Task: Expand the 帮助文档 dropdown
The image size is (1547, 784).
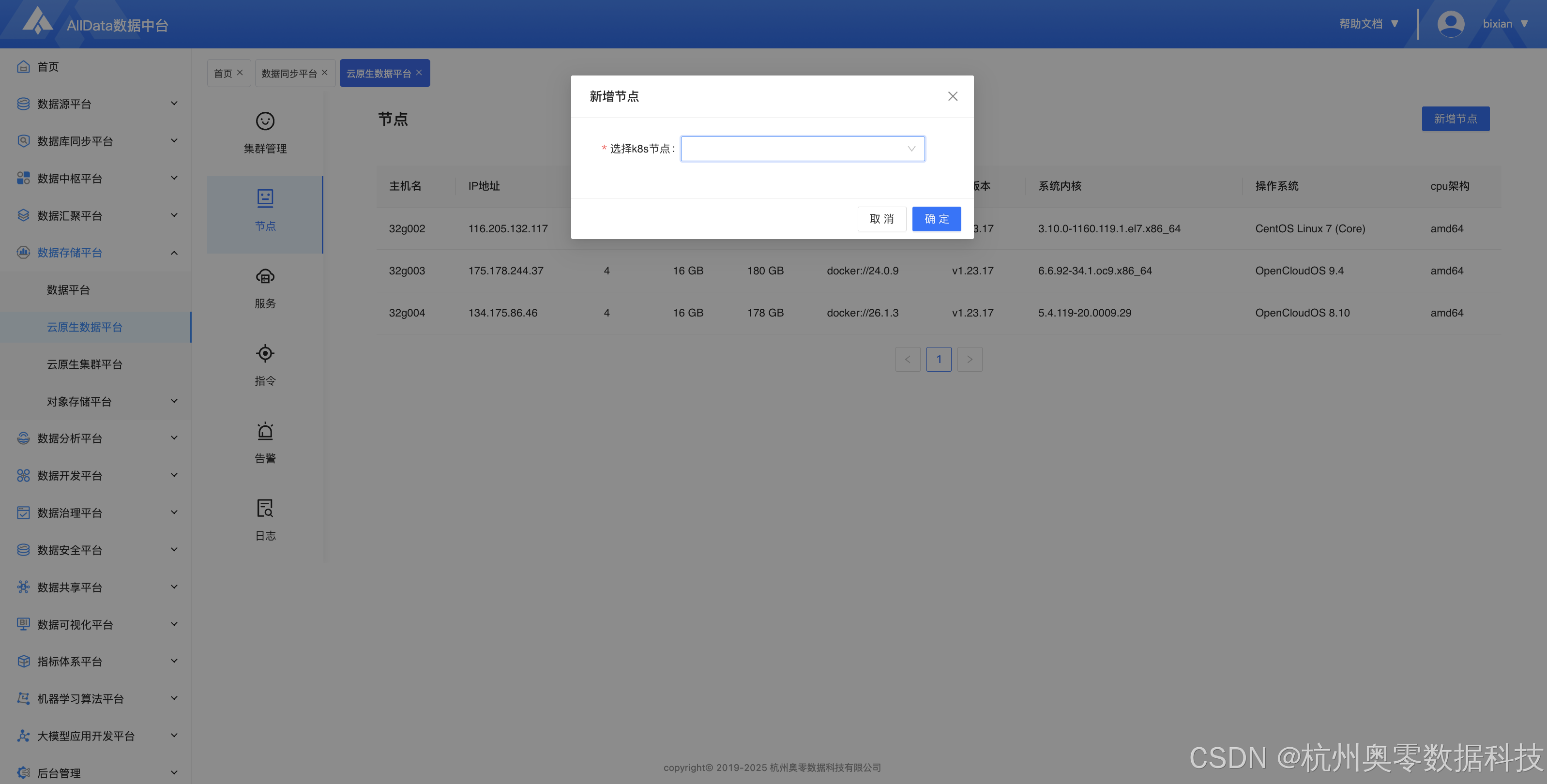Action: pyautogui.click(x=1369, y=24)
